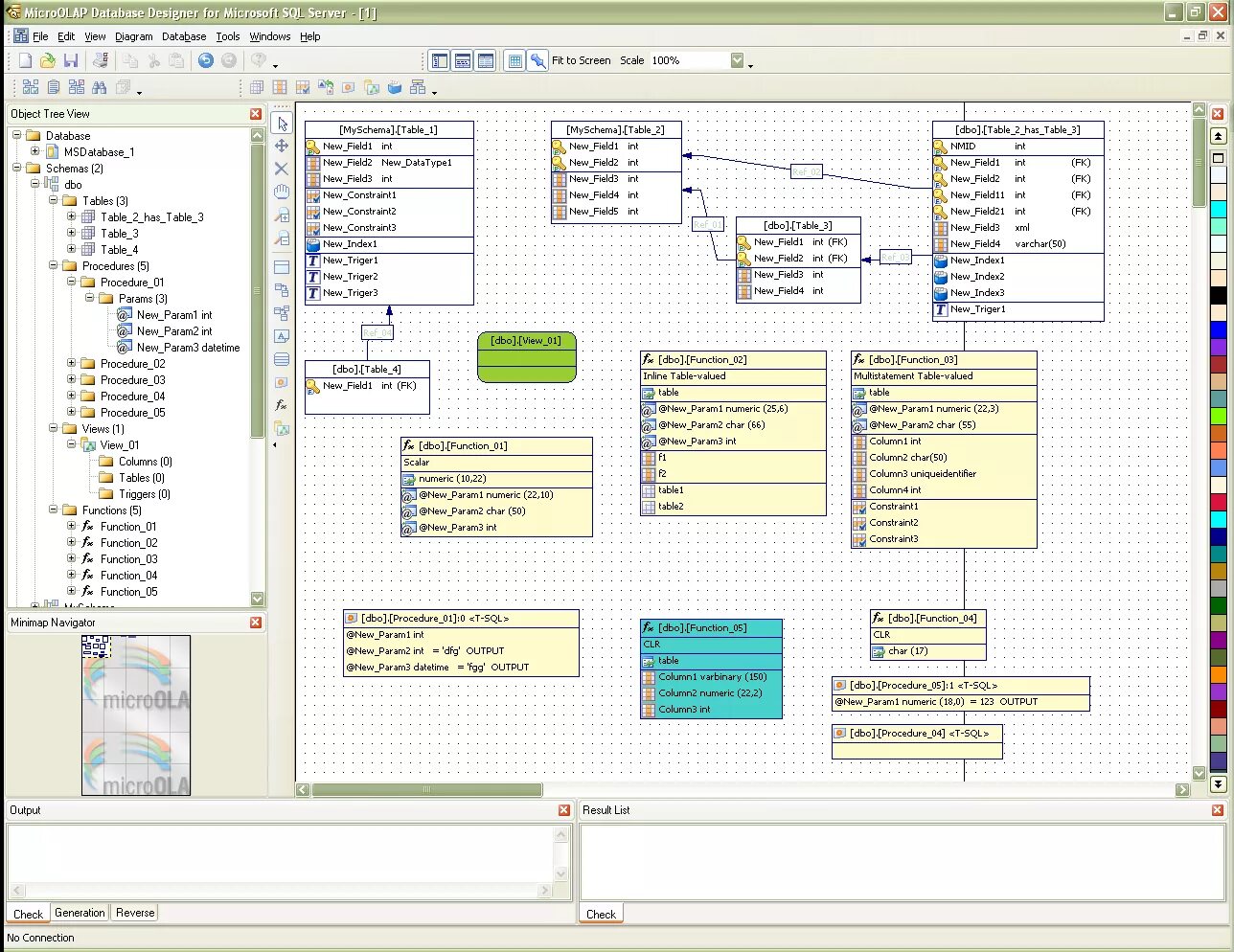Viewport: 1234px width, 952px height.
Task: Select the text Note tool in the palette
Action: coord(282,336)
